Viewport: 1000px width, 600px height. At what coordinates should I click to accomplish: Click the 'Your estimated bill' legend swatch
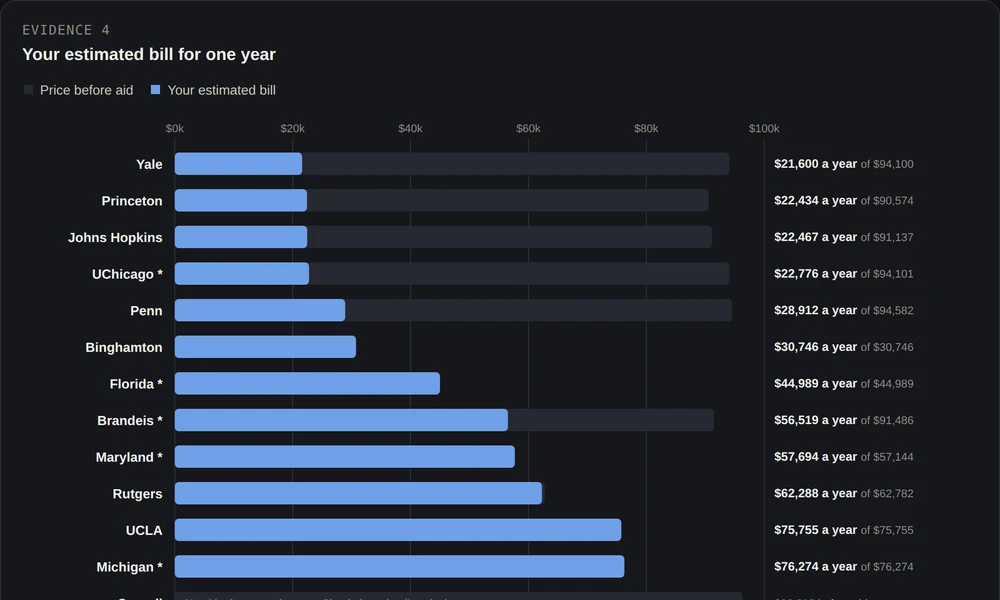click(155, 90)
